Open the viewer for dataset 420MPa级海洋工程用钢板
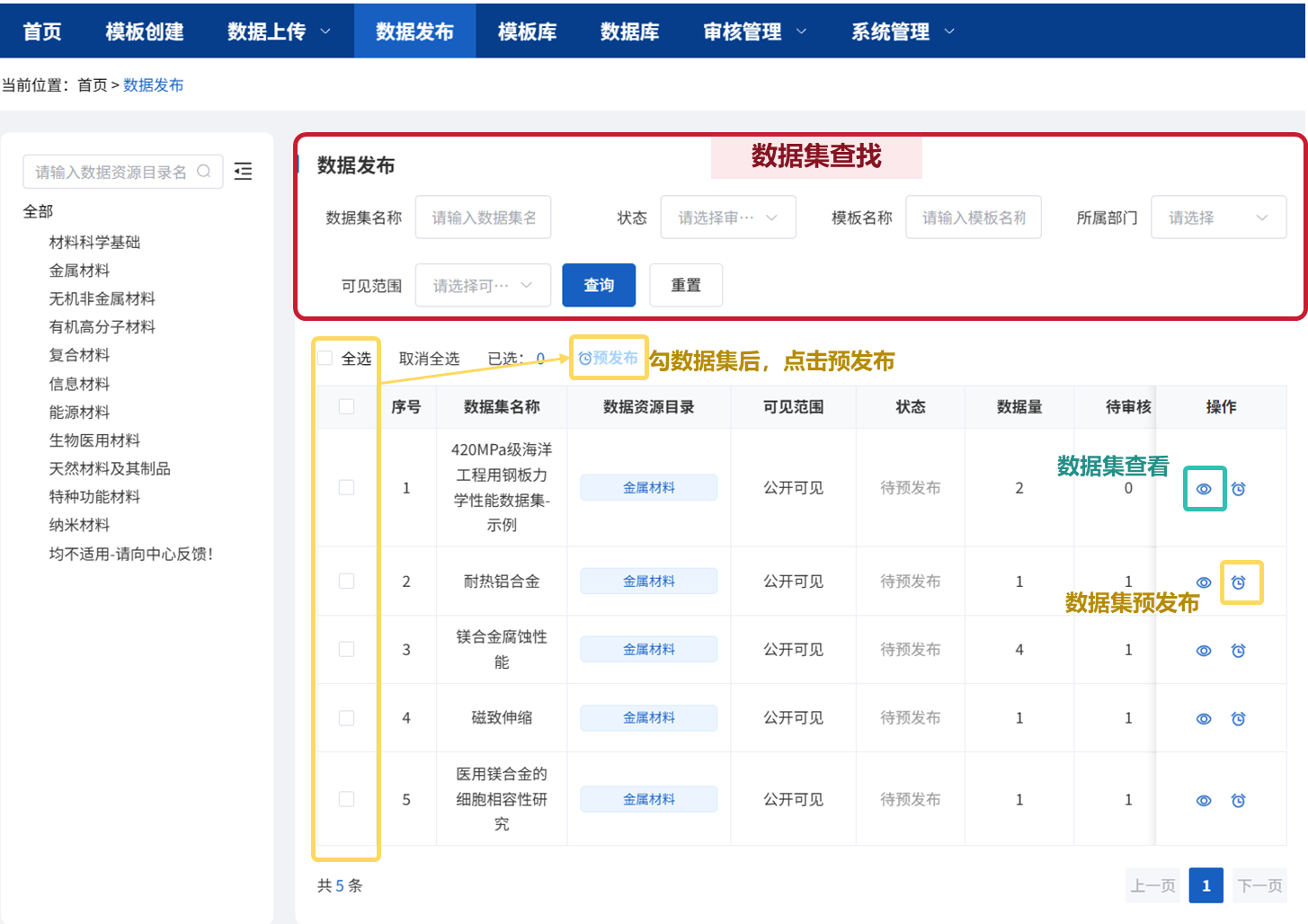The image size is (1308, 924). pyautogui.click(x=1205, y=488)
